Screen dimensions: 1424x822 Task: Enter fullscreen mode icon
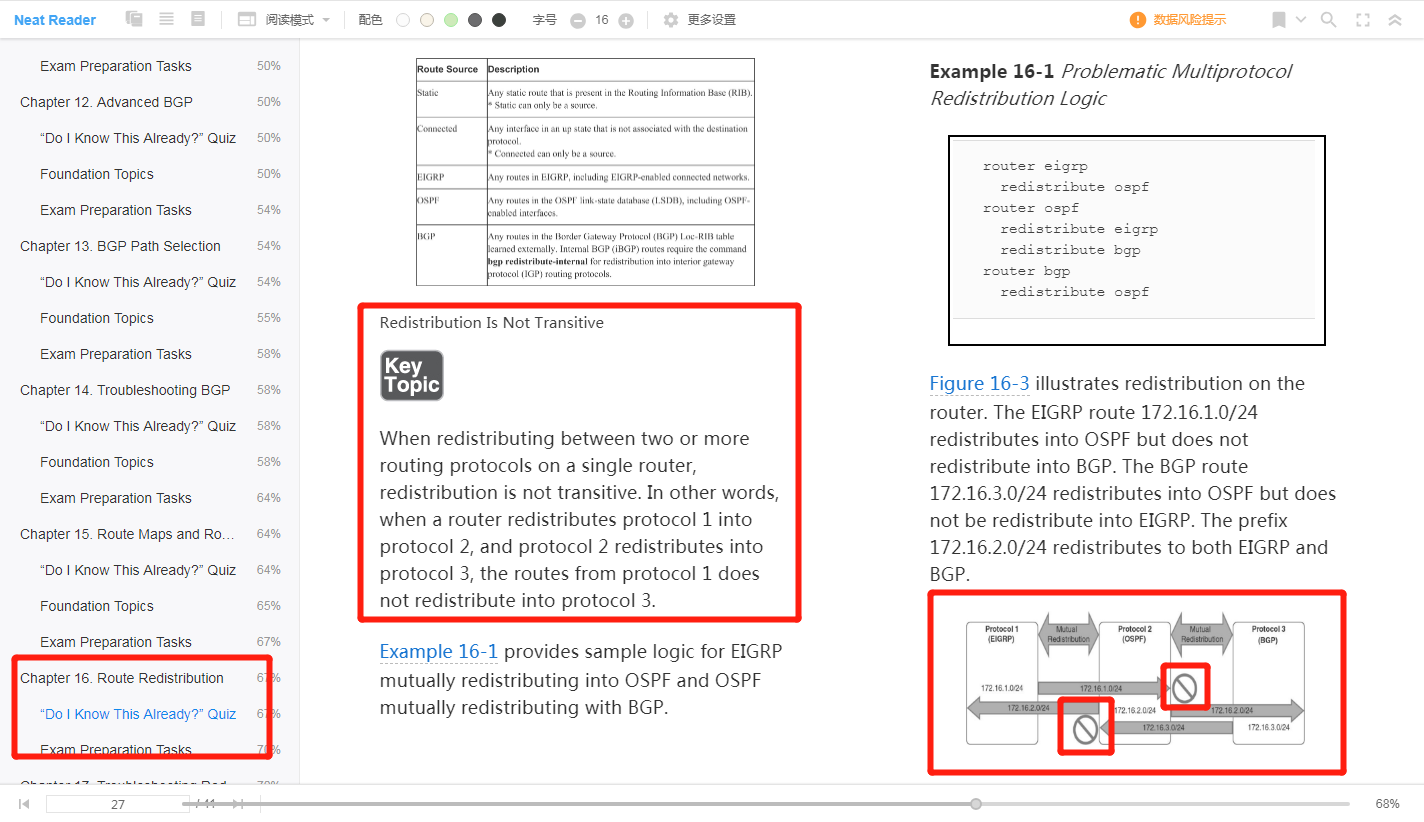pos(1362,20)
